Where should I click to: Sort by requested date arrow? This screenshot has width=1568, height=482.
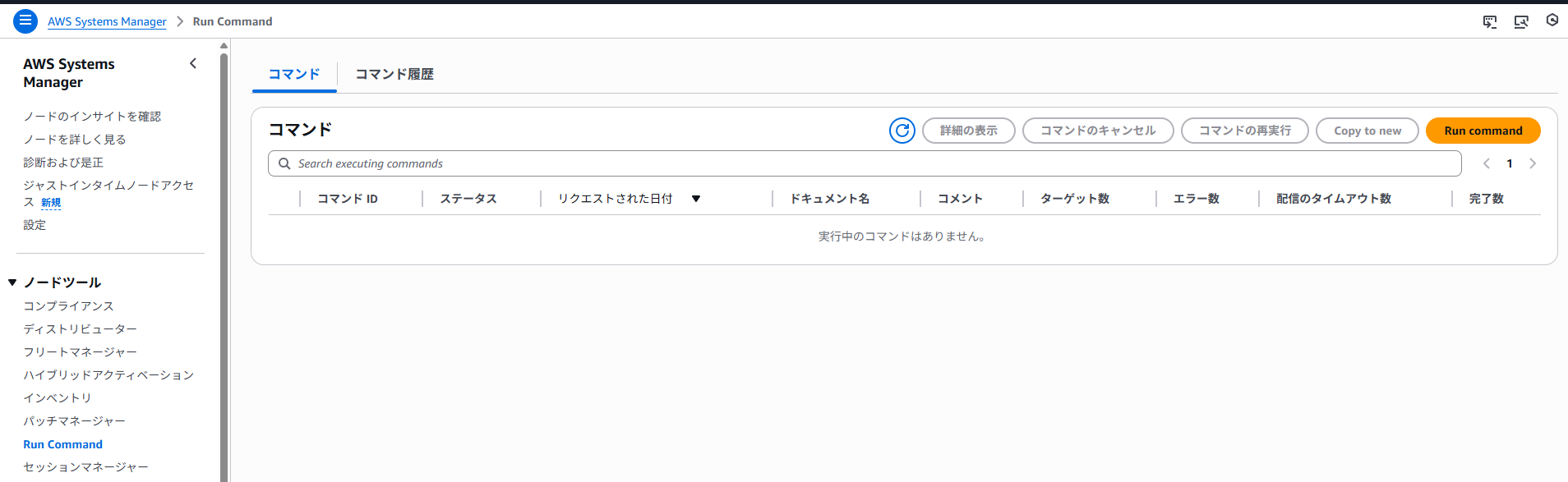tap(696, 199)
